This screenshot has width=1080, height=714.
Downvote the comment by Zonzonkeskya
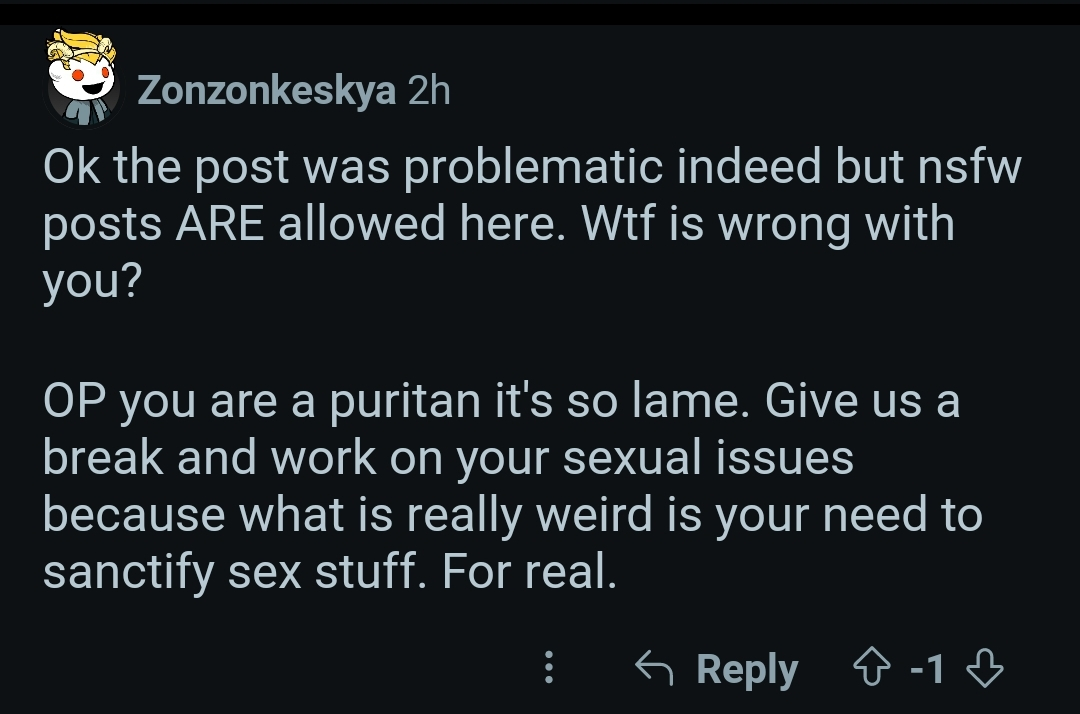(x=987, y=669)
